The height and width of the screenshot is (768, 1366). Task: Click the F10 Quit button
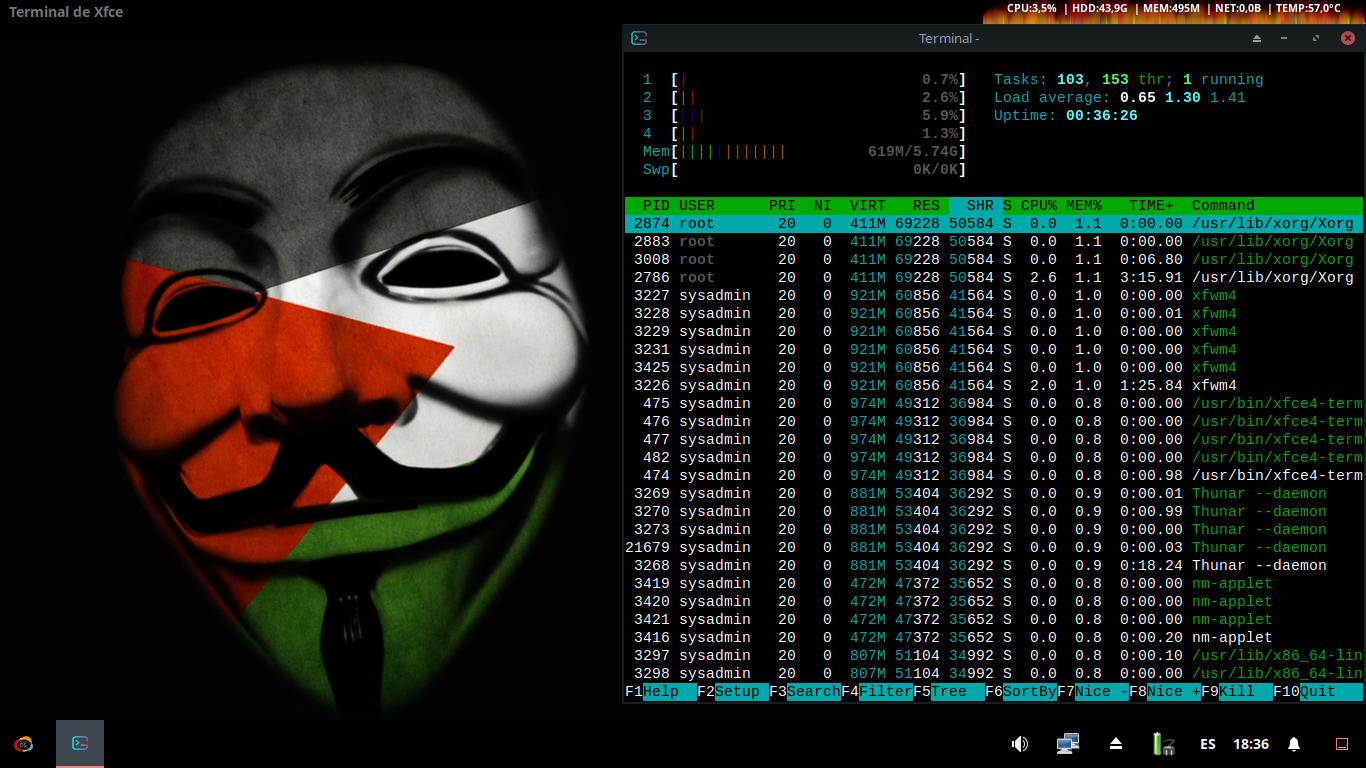(1330, 692)
